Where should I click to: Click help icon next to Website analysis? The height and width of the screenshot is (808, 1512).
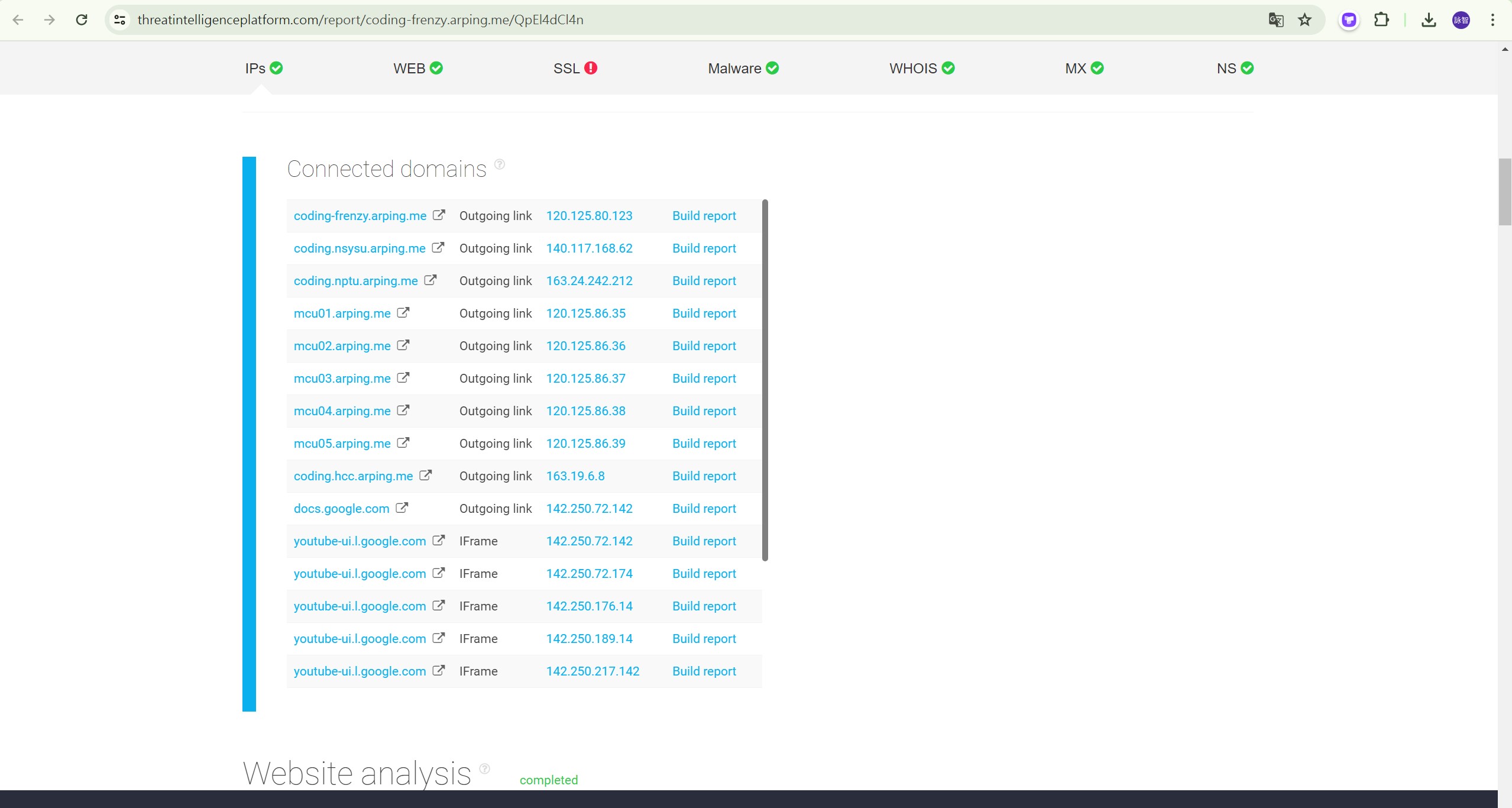485,768
